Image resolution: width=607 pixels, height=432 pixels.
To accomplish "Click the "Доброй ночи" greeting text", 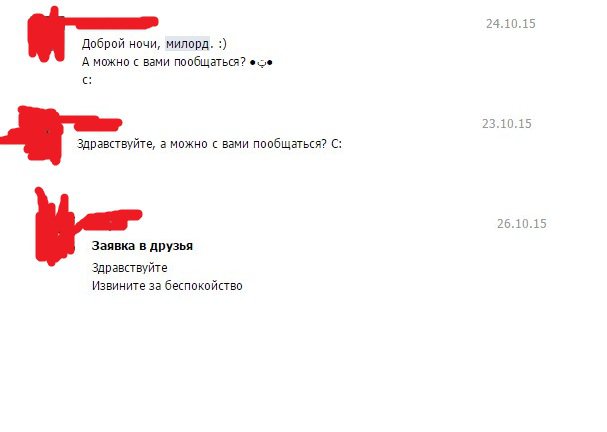I will click(119, 44).
